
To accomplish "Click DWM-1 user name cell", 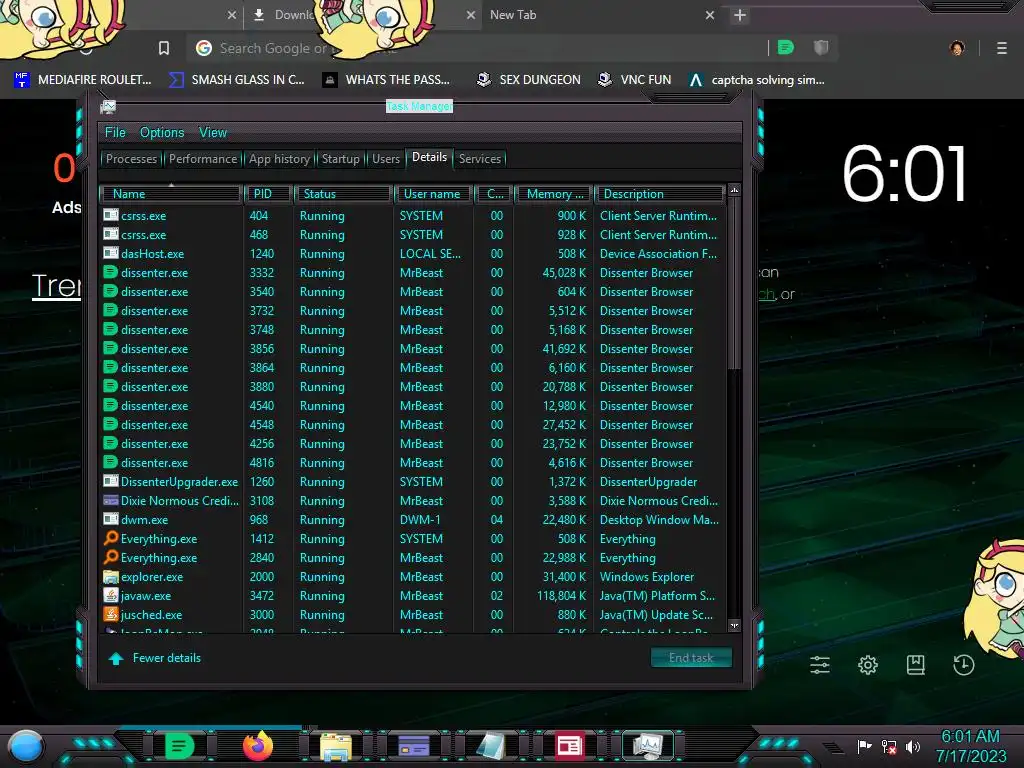I will [420, 520].
